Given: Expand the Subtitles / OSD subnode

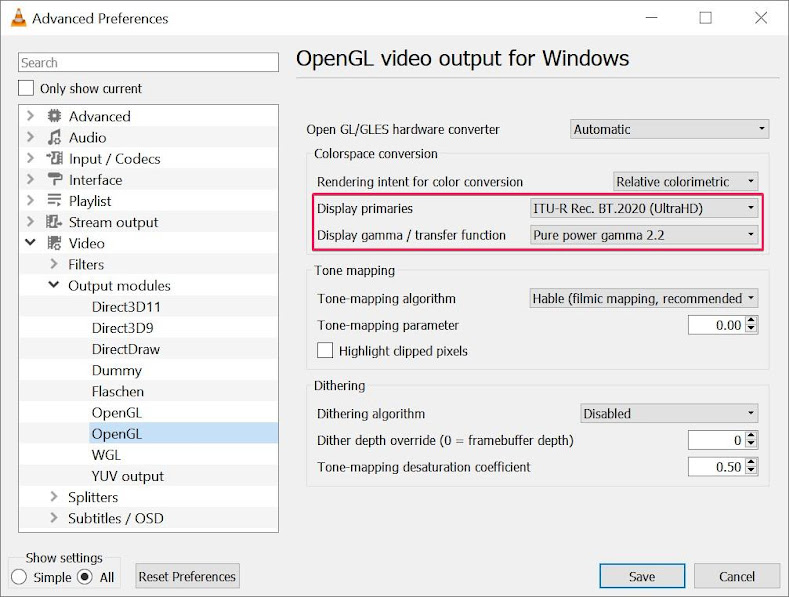Looking at the screenshot, I should pos(54,518).
